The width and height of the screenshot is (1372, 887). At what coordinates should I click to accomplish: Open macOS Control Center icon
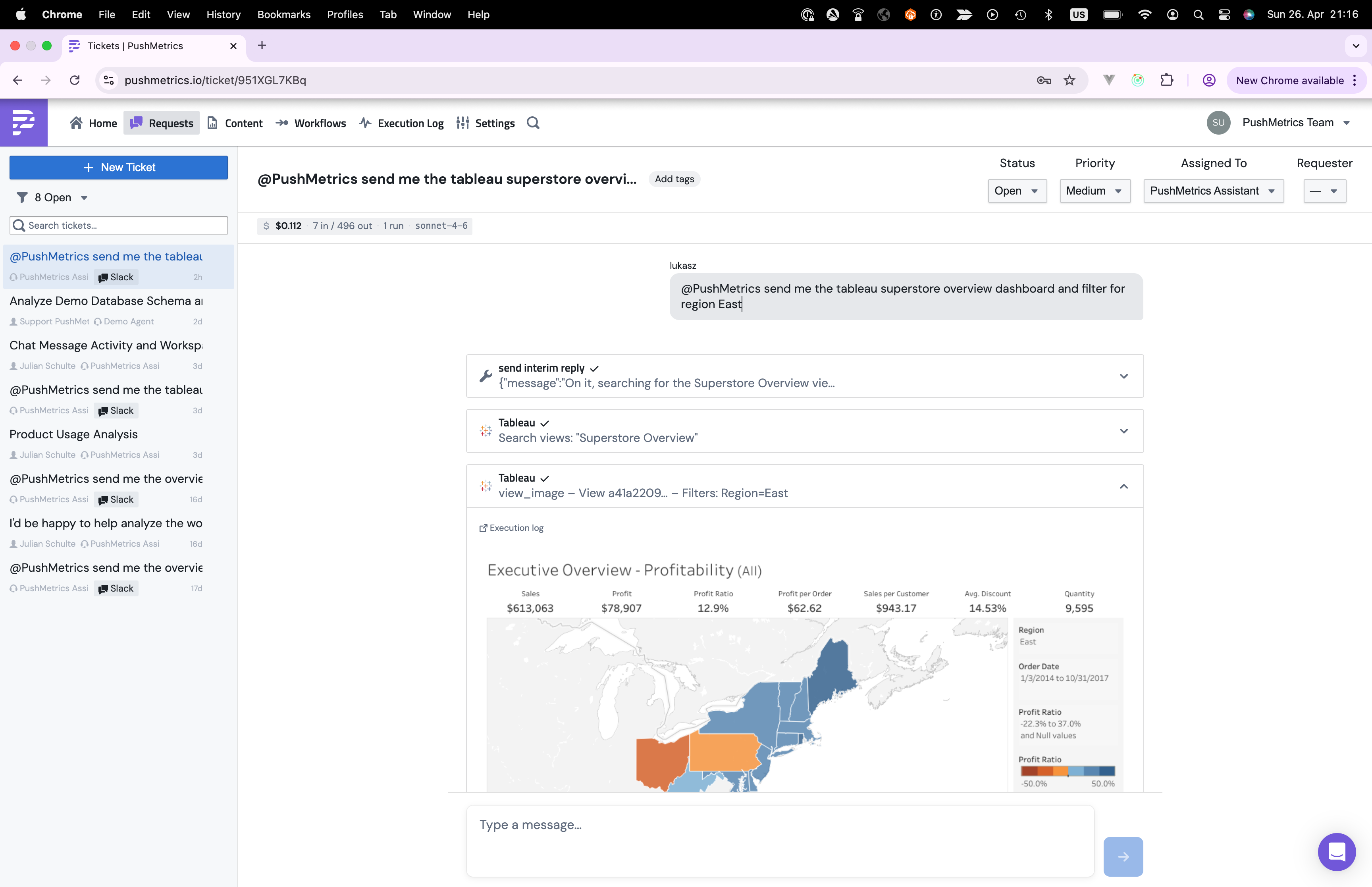[1224, 14]
